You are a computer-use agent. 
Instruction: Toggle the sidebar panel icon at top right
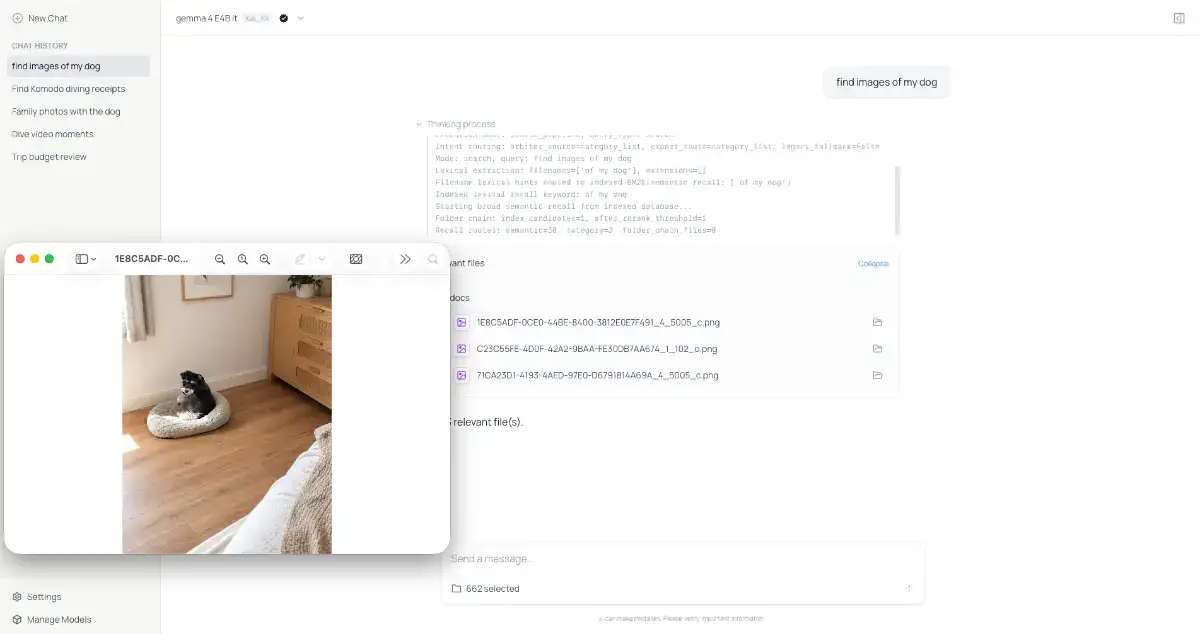pyautogui.click(x=1178, y=18)
